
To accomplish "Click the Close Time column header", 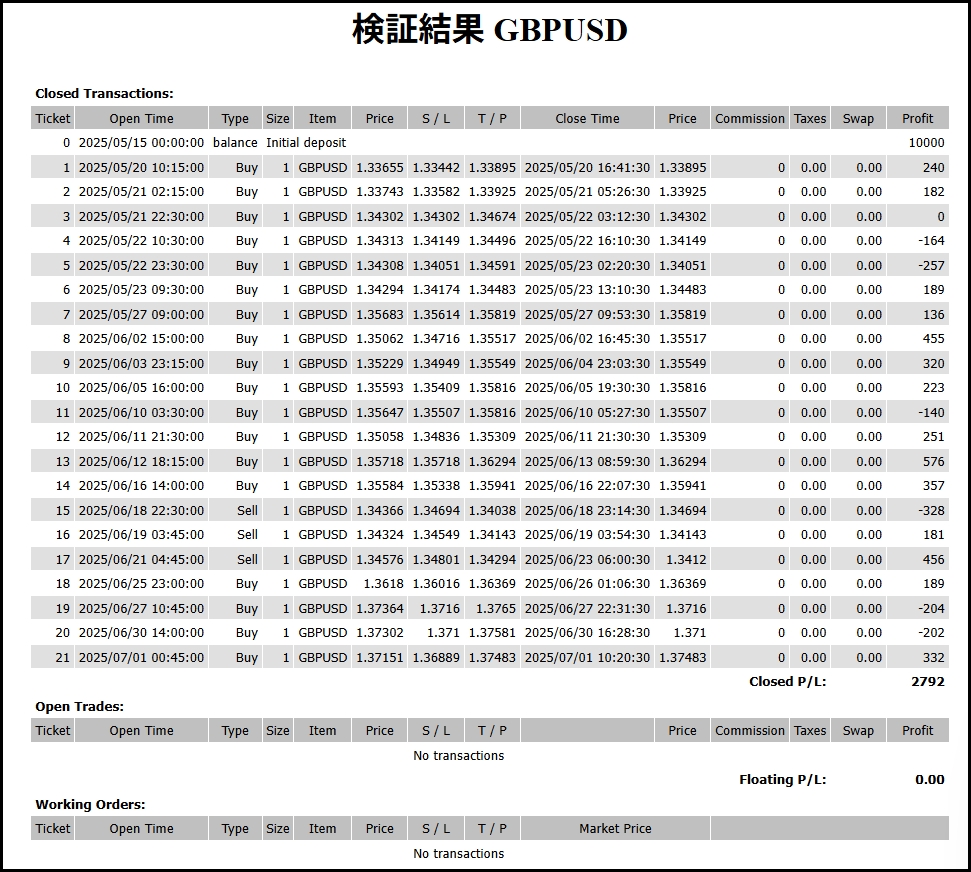I will [587, 118].
